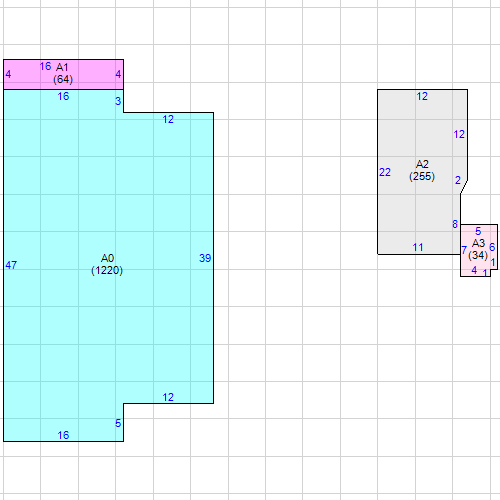Click the 2 dimension by A2's diagonal edge
This screenshot has height=500, width=500.
458,180
